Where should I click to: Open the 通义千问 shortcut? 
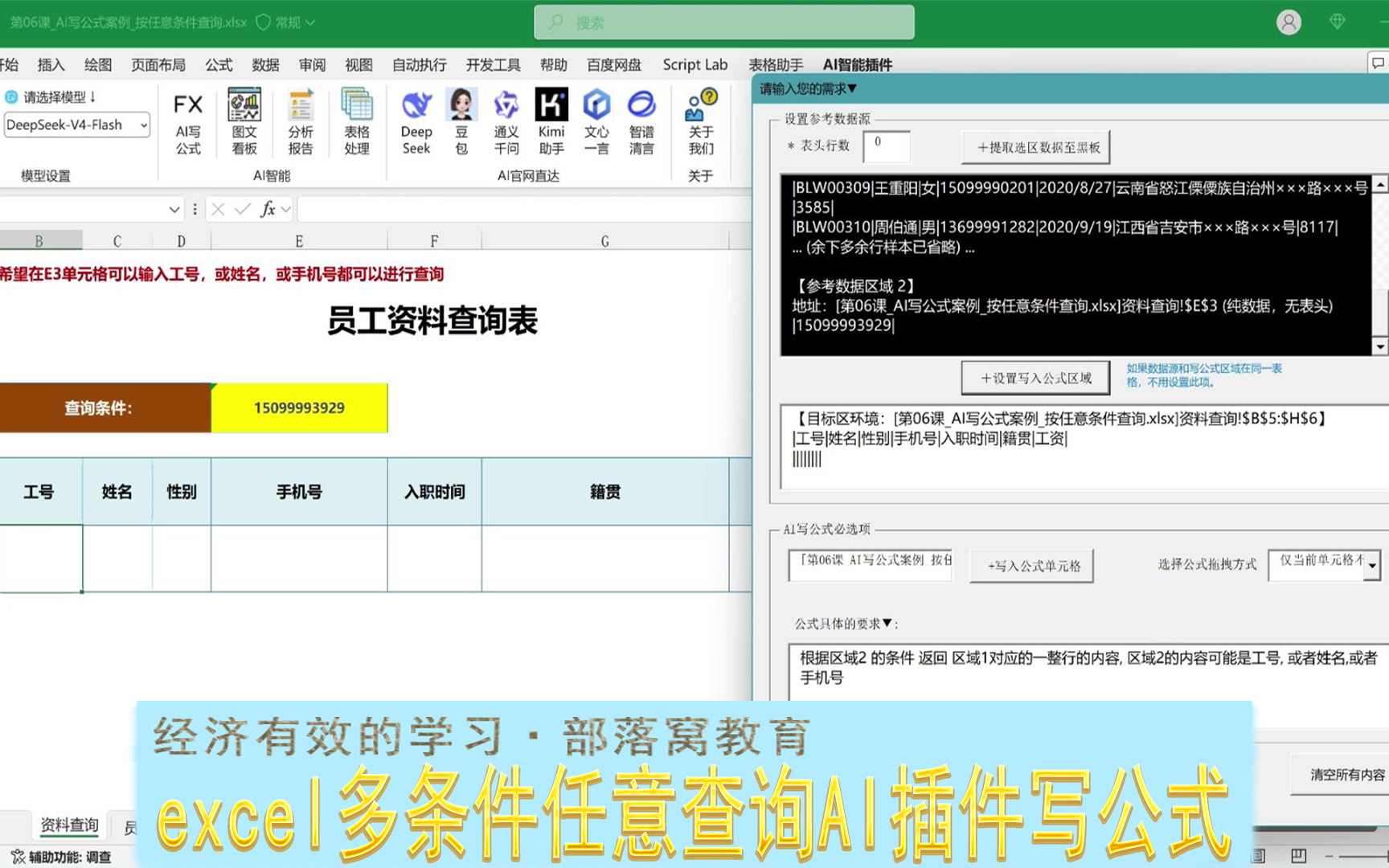(506, 122)
